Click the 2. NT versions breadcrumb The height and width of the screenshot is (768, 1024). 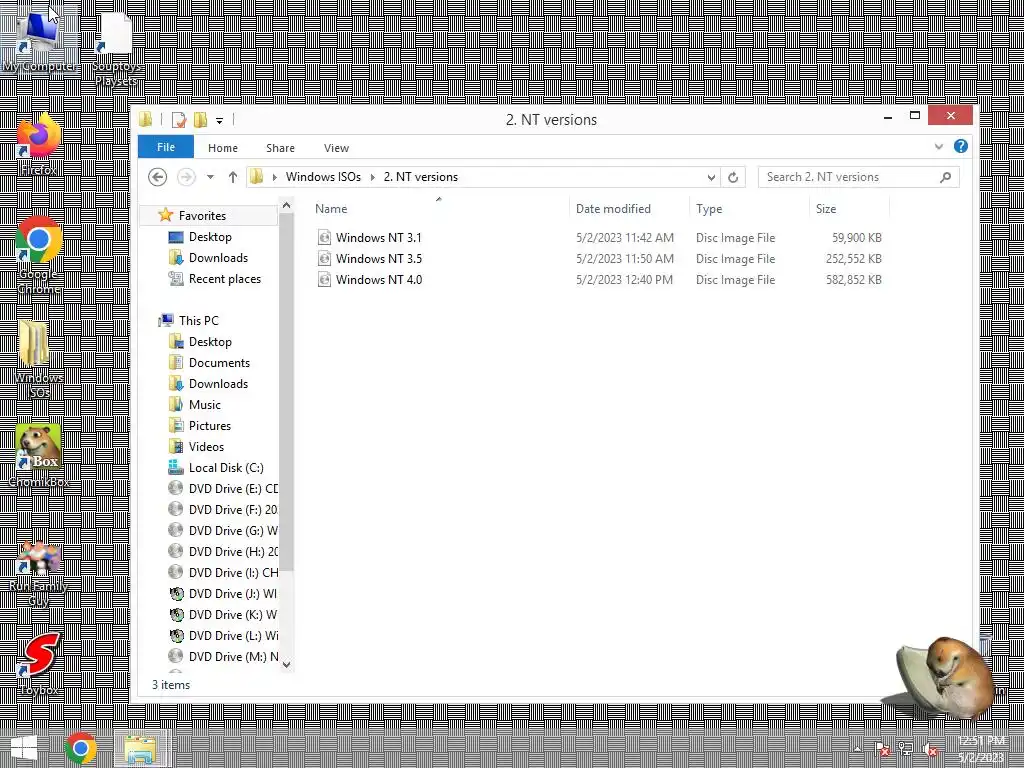coord(421,177)
